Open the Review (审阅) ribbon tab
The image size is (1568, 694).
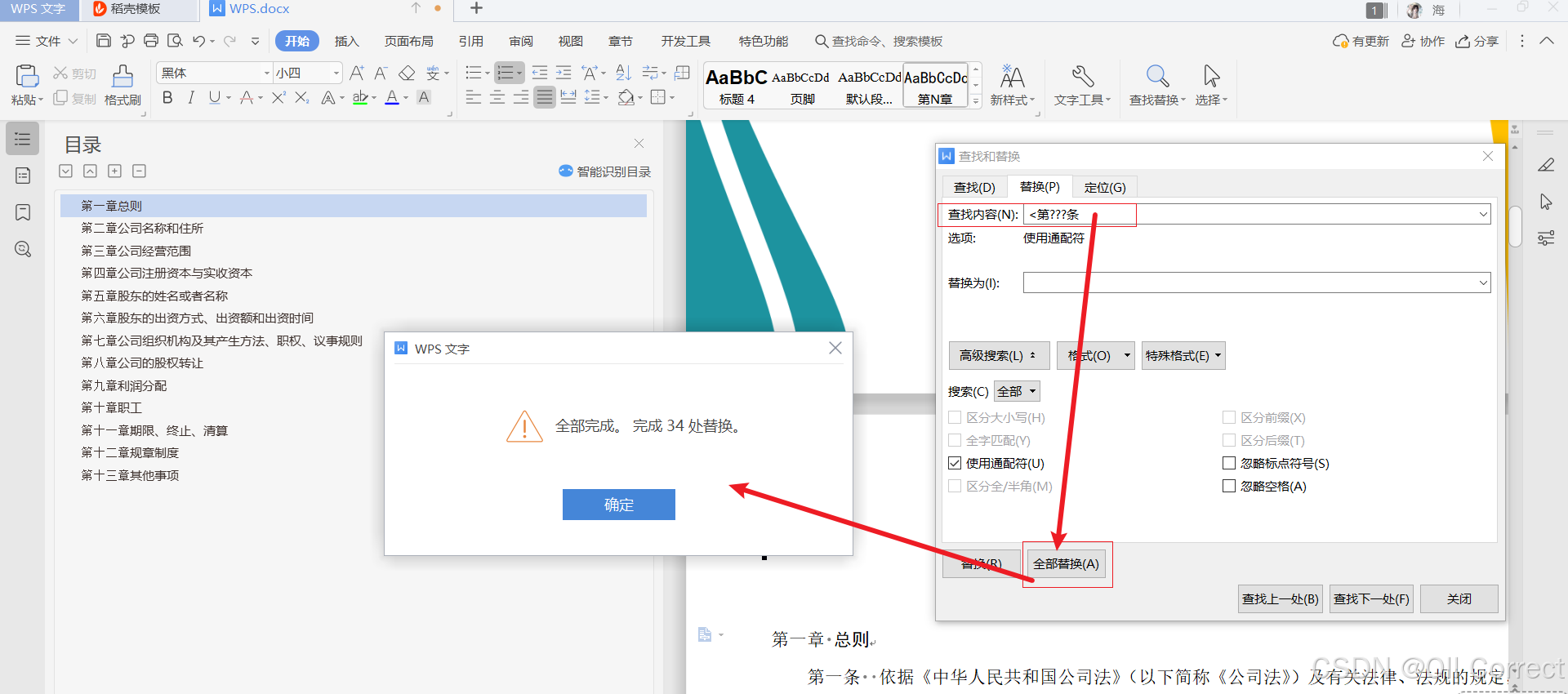coord(521,41)
